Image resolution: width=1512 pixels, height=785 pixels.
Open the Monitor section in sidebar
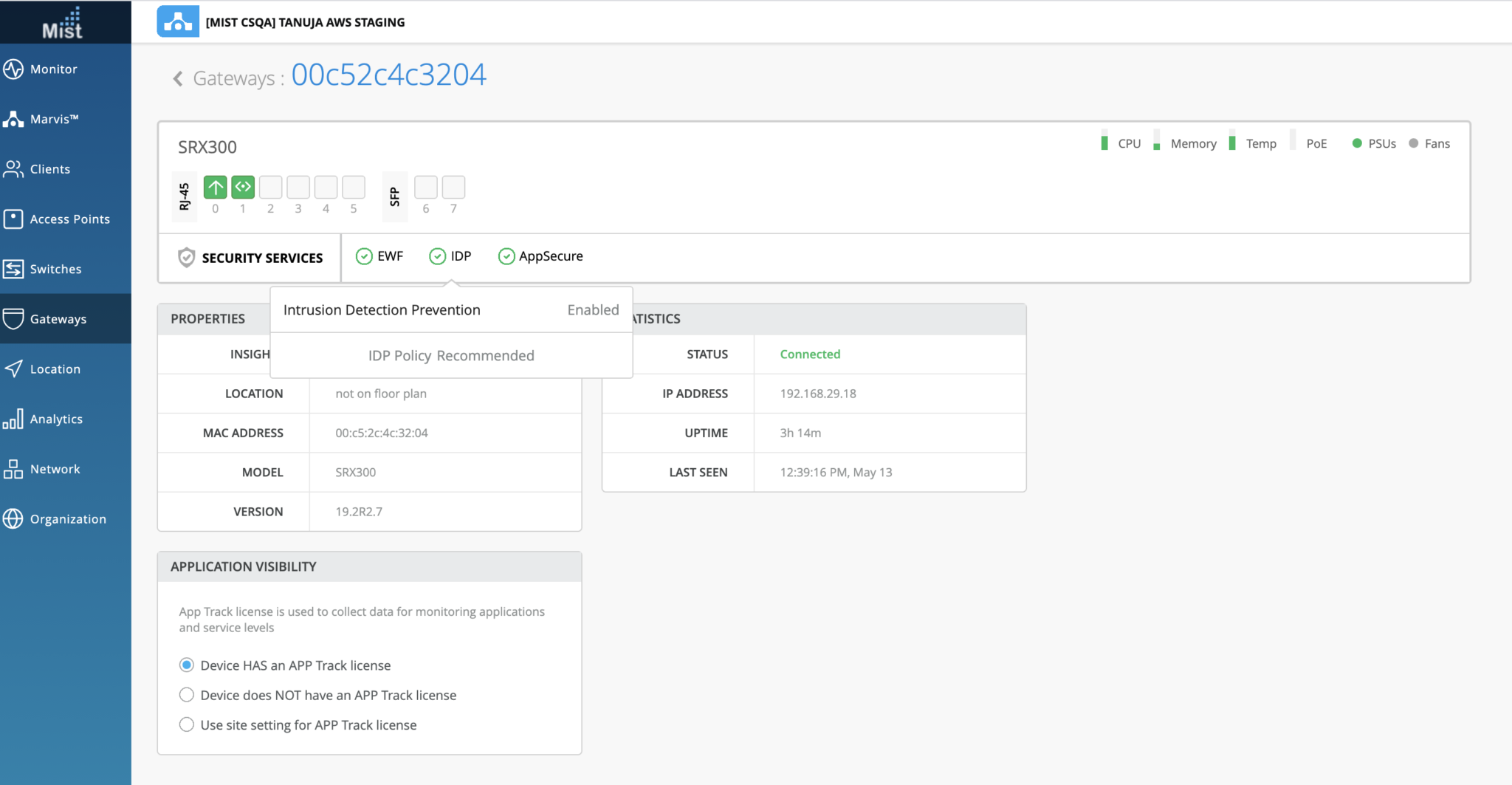point(52,69)
